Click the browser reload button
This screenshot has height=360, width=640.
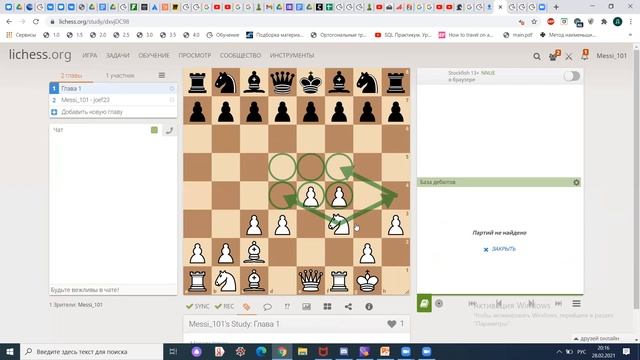[x=36, y=22]
